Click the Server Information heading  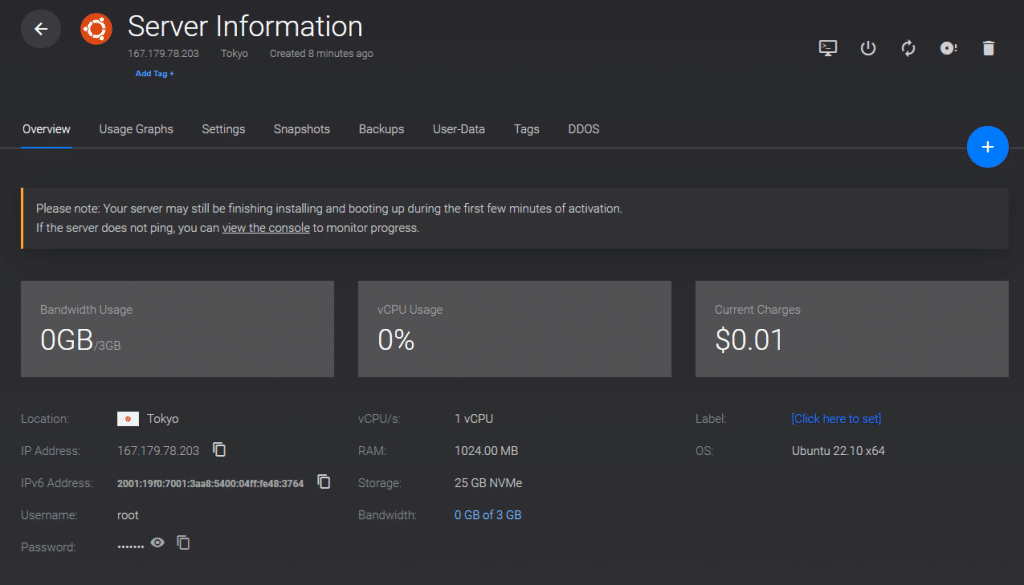[x=245, y=27]
